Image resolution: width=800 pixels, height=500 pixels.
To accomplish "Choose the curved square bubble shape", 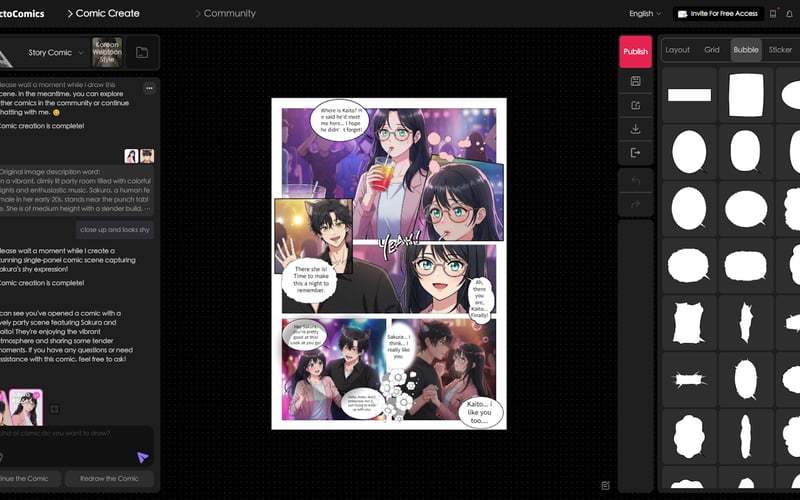I will coord(746,95).
